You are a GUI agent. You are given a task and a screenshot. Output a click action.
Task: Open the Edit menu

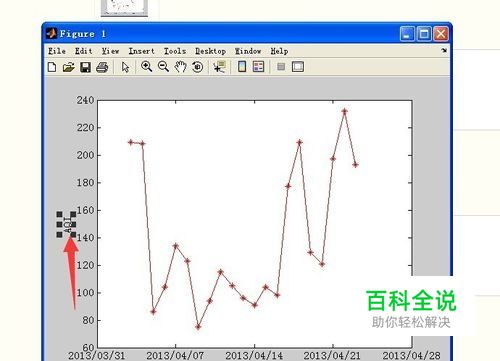83,51
